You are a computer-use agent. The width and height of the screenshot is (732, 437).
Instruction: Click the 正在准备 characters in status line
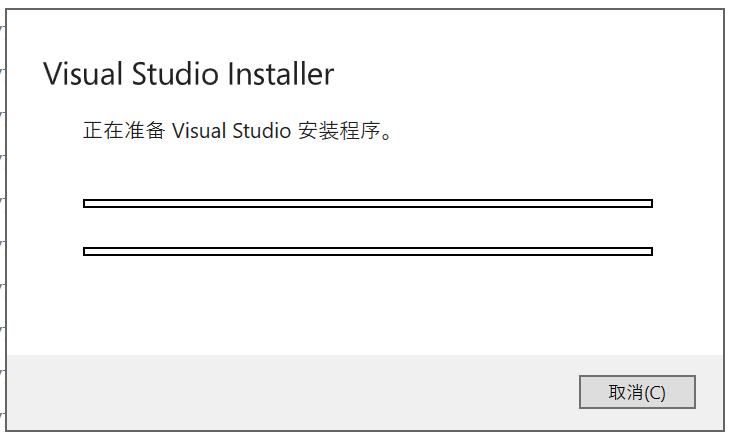click(124, 130)
